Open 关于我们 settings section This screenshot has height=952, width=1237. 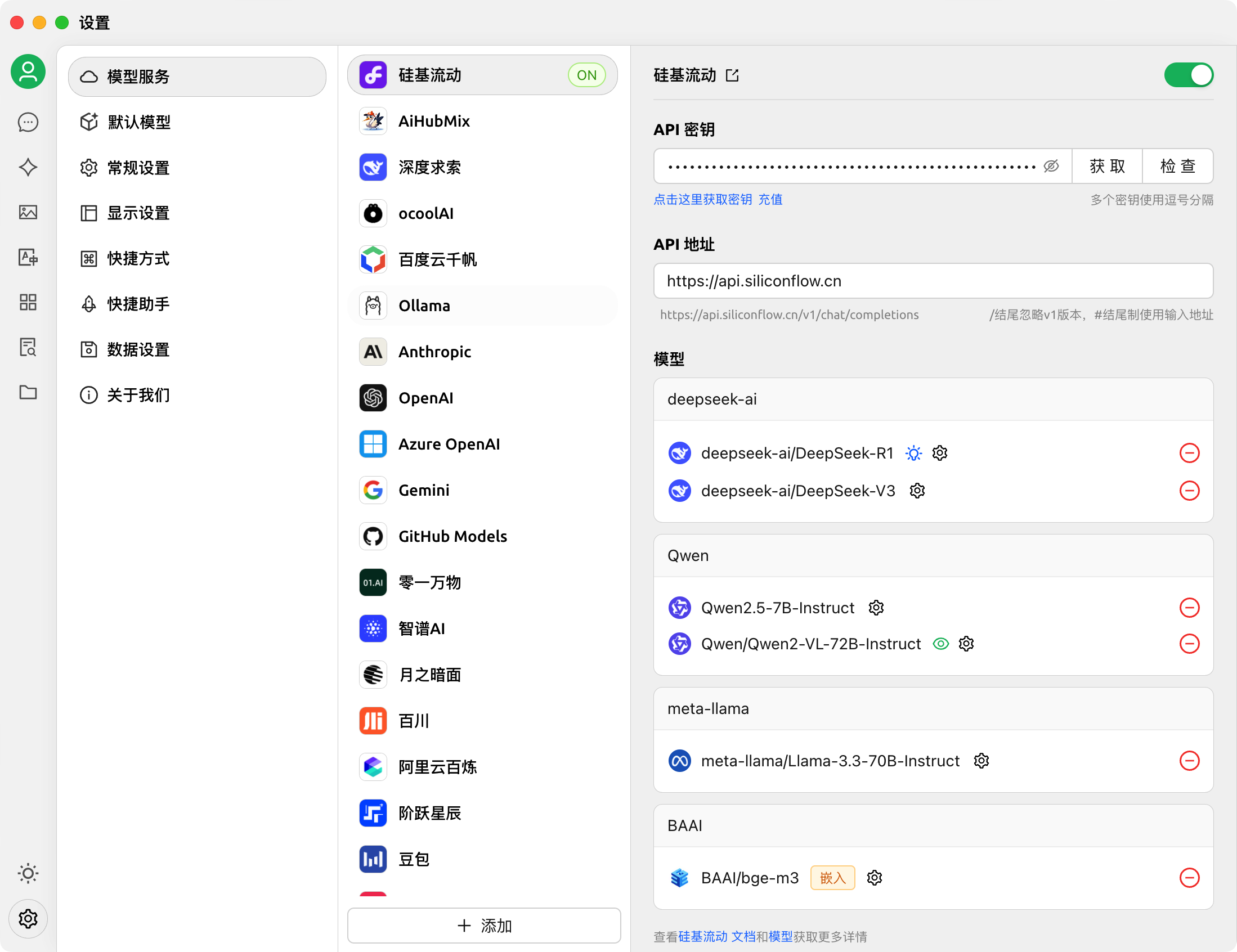click(196, 395)
